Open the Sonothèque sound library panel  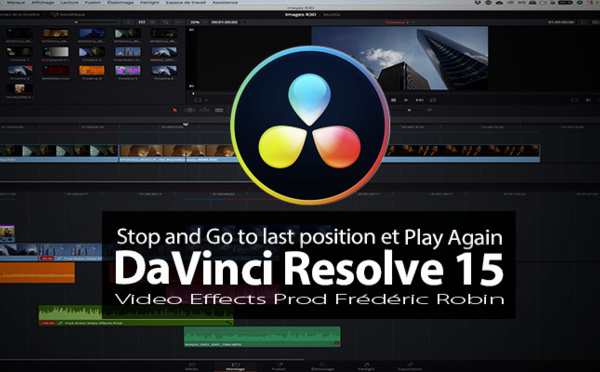(68, 15)
